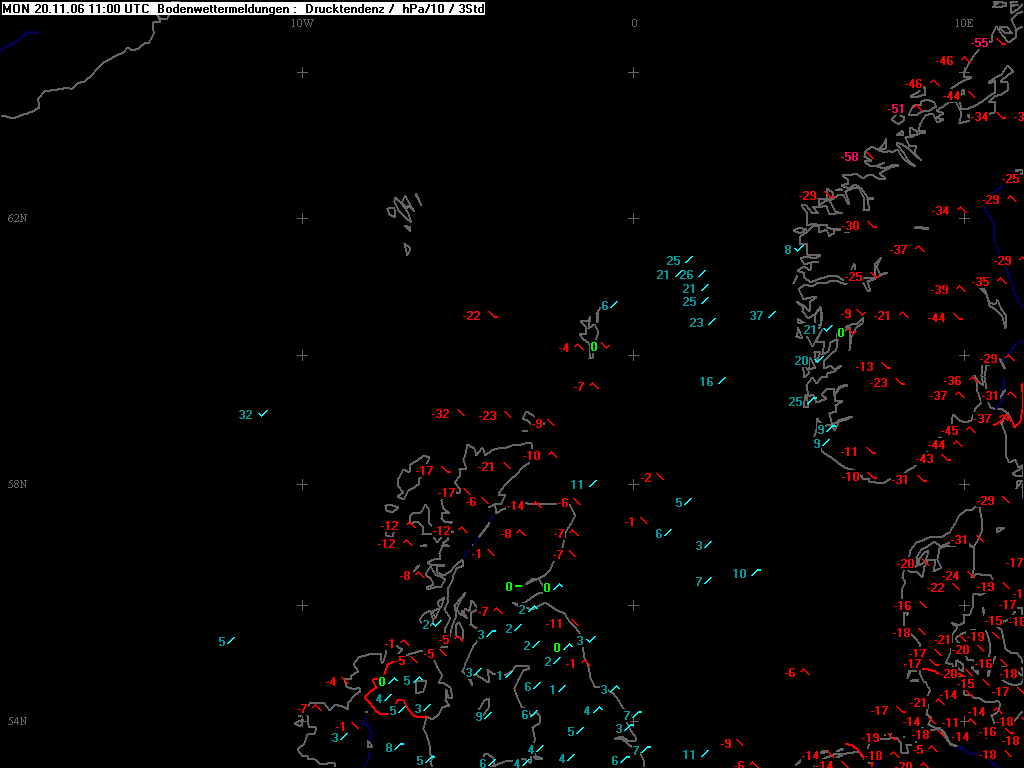Click the cyan 8 on Norway's coast

(x=788, y=250)
